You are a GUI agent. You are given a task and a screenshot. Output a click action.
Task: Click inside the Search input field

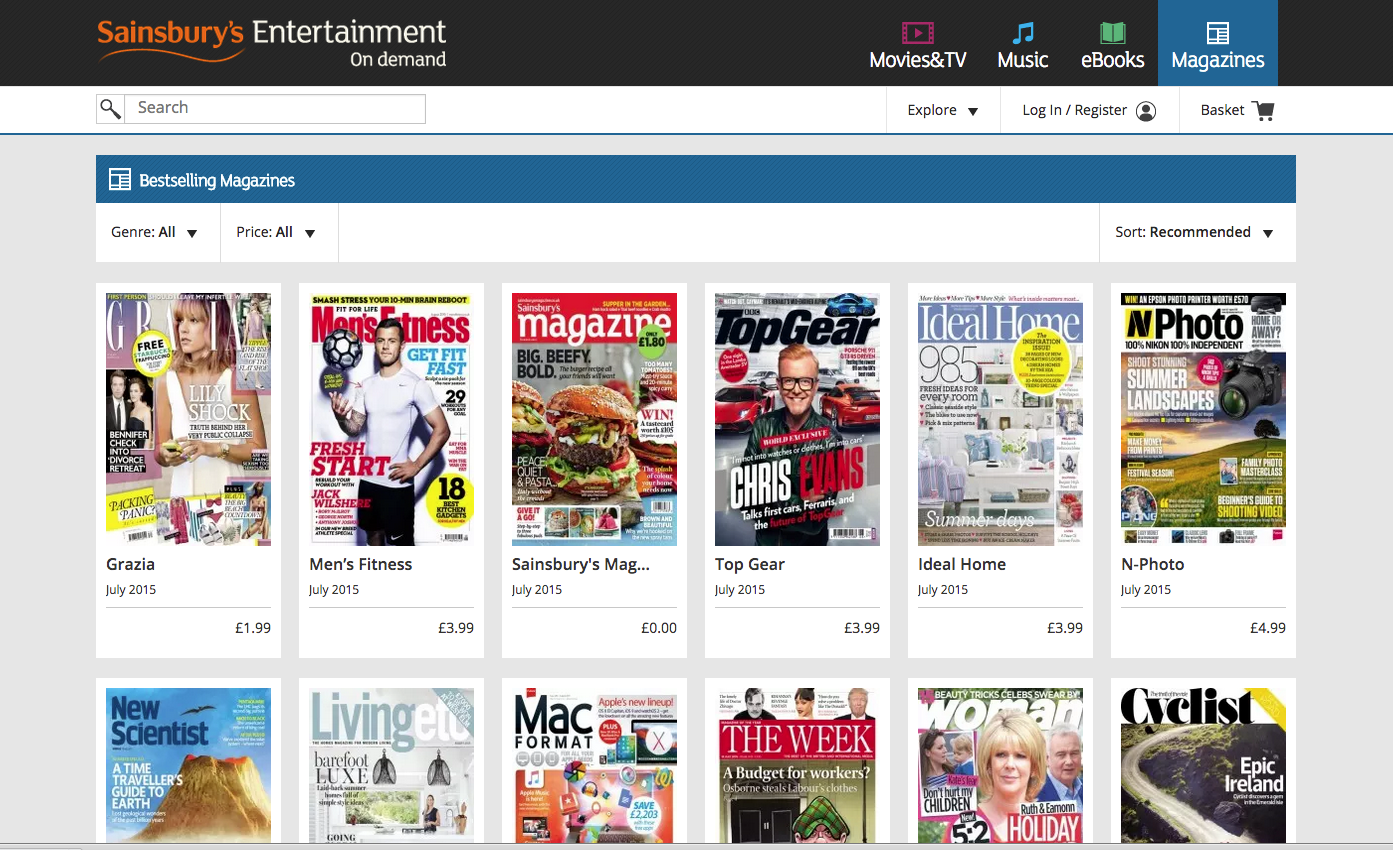click(275, 109)
